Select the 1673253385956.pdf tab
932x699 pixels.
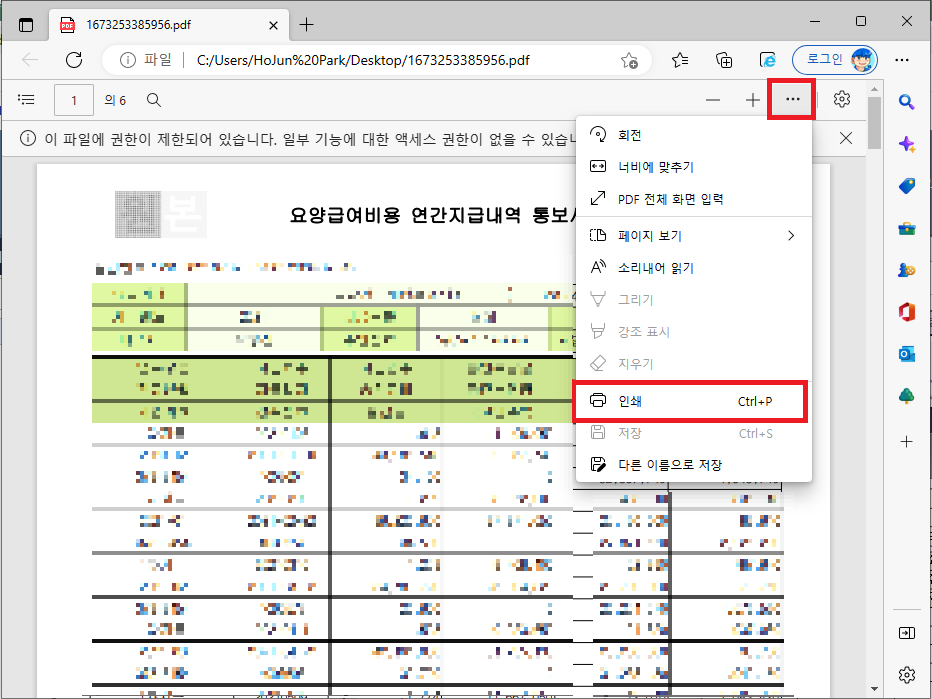pyautogui.click(x=169, y=25)
